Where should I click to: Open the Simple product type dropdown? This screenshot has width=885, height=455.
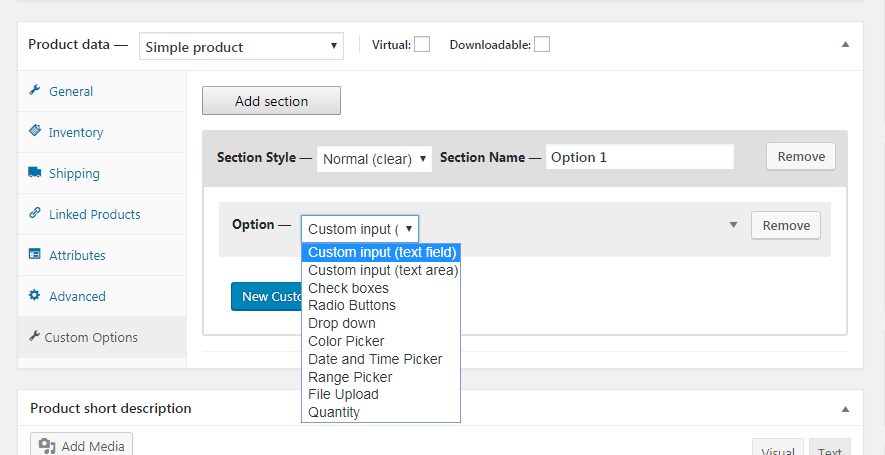[241, 46]
